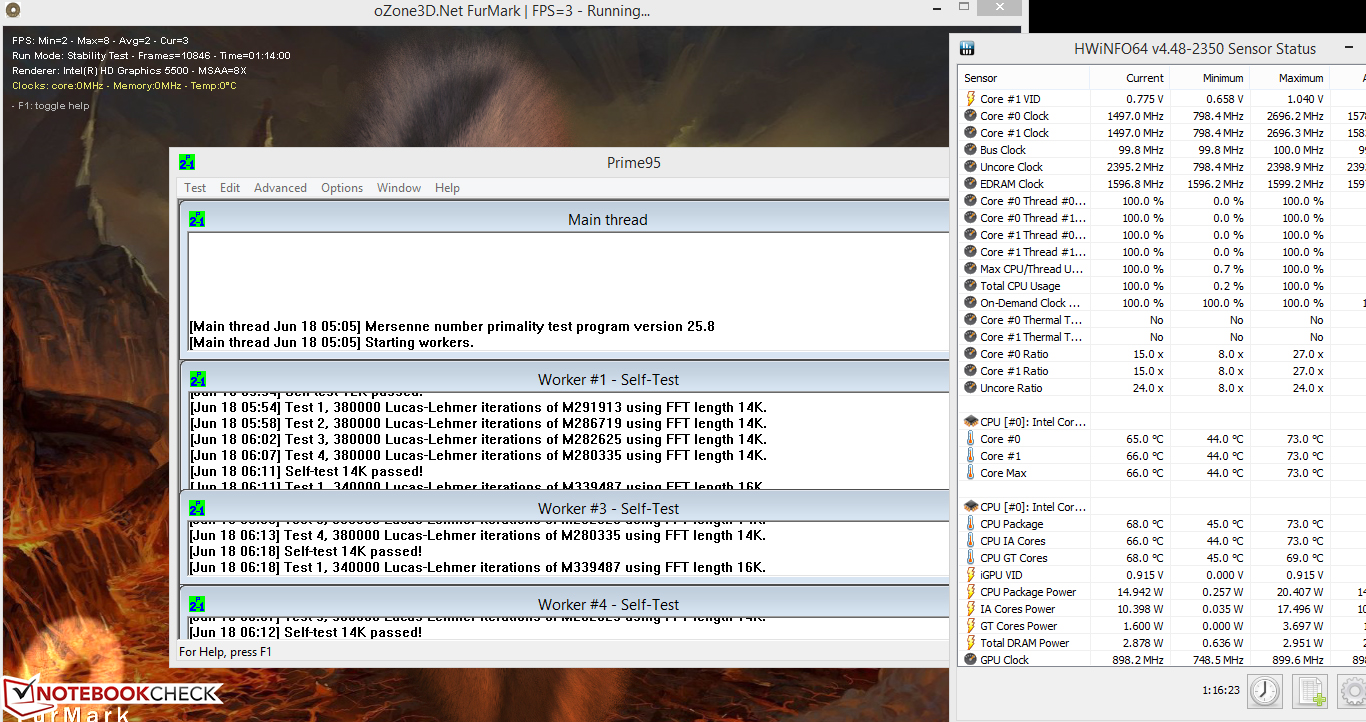Click the gauge icon beside Core #0 Clock

pos(970,116)
